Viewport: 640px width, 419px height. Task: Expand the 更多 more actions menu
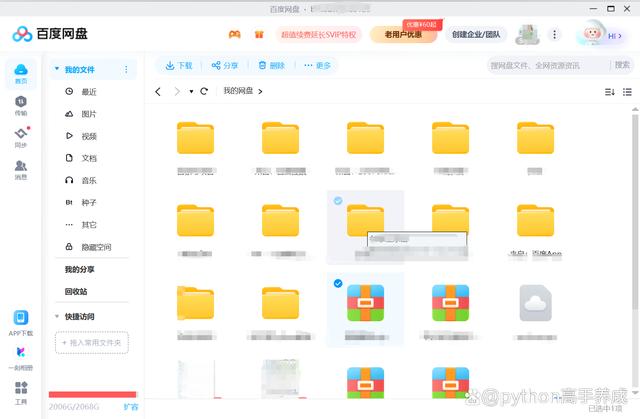pos(317,65)
